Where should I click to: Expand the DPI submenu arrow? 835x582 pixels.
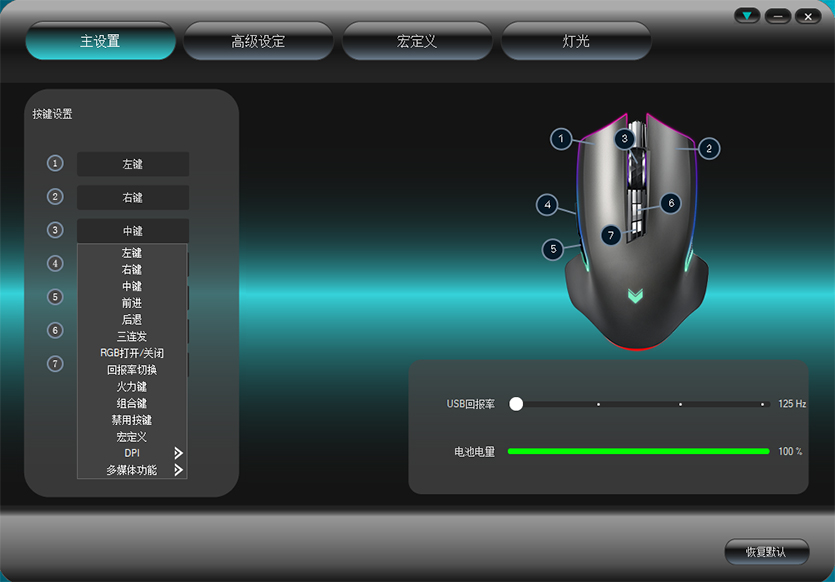pos(179,453)
